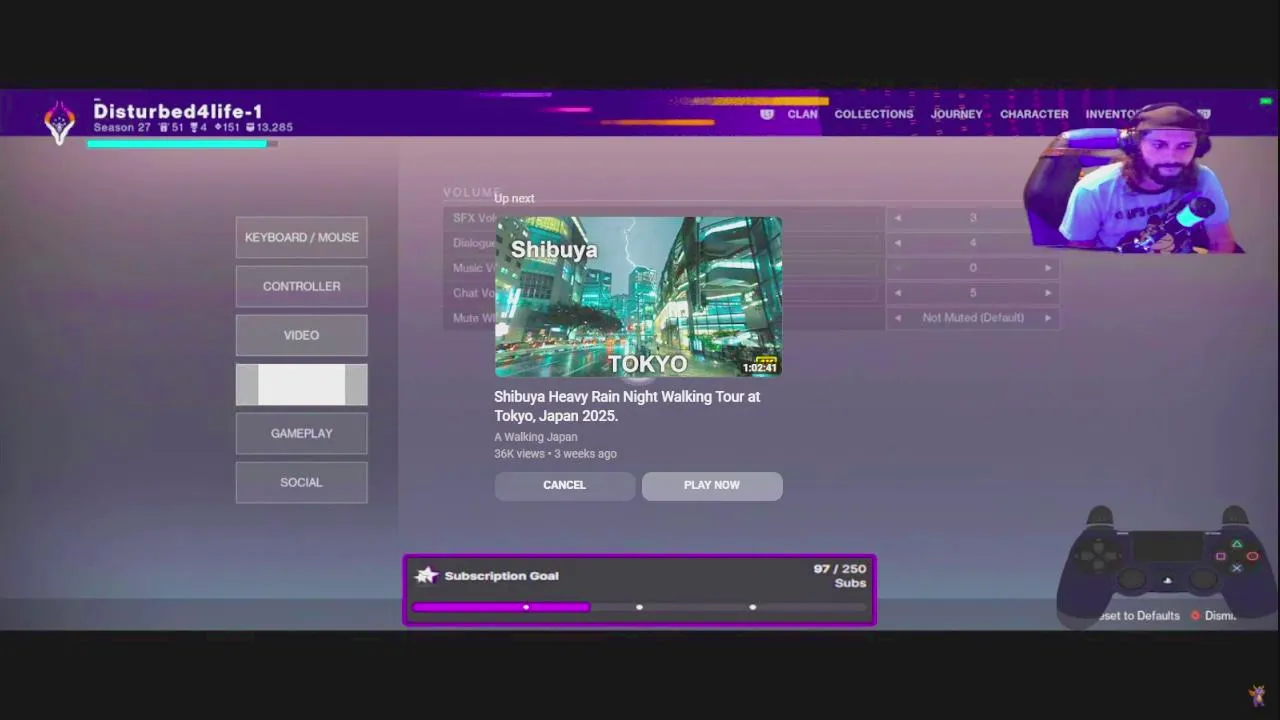Open the CLAN tab

(x=802, y=114)
